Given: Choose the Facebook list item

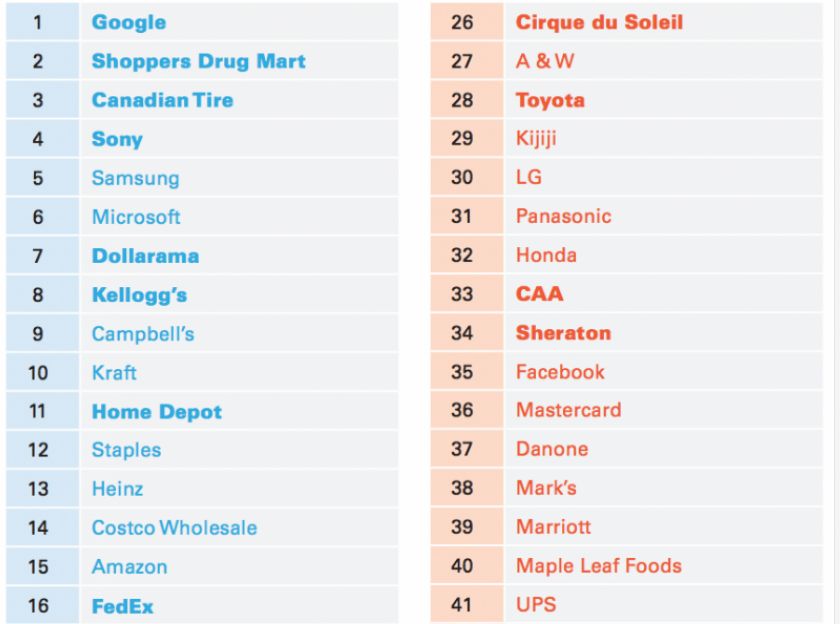Looking at the screenshot, I should point(560,372).
